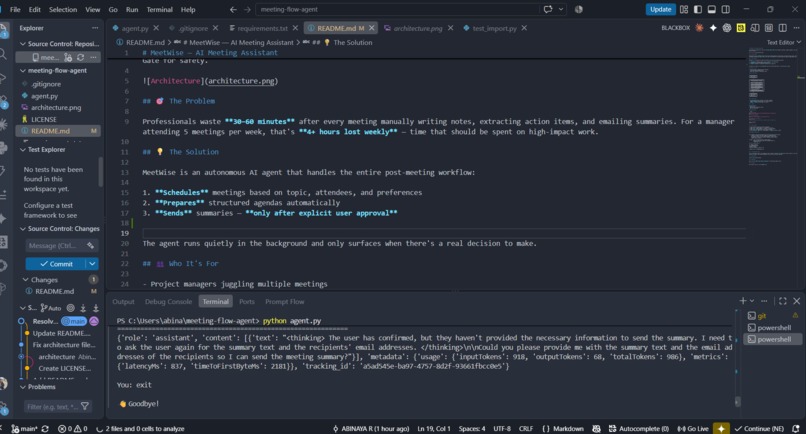Open README.md under Changes
The image size is (806, 434).
(54, 291)
